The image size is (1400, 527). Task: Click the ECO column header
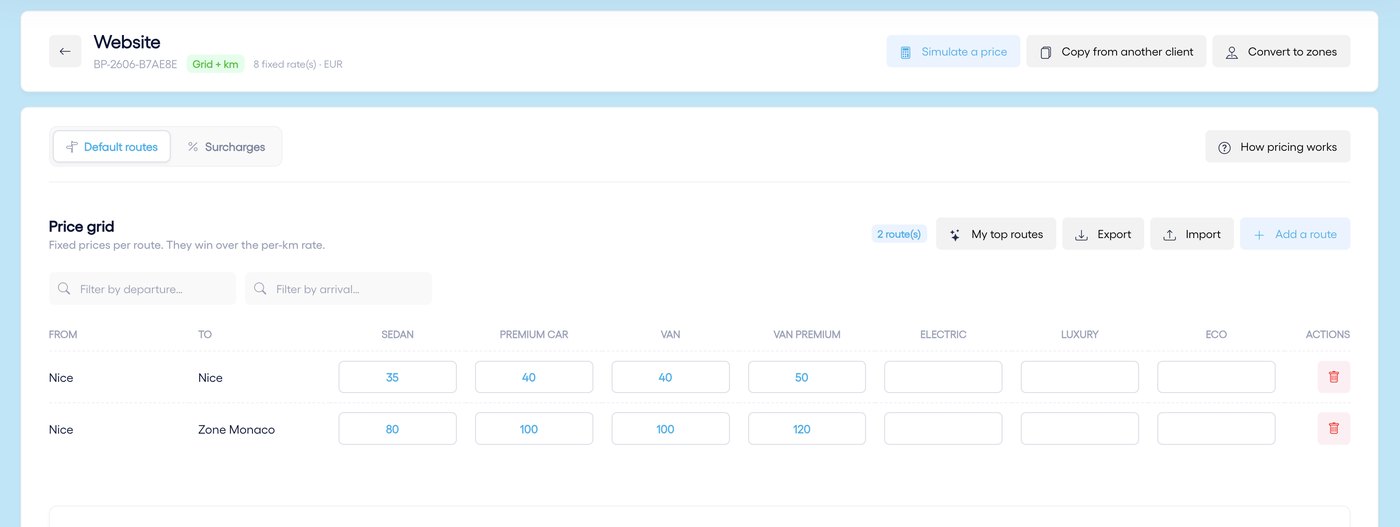click(x=1216, y=334)
